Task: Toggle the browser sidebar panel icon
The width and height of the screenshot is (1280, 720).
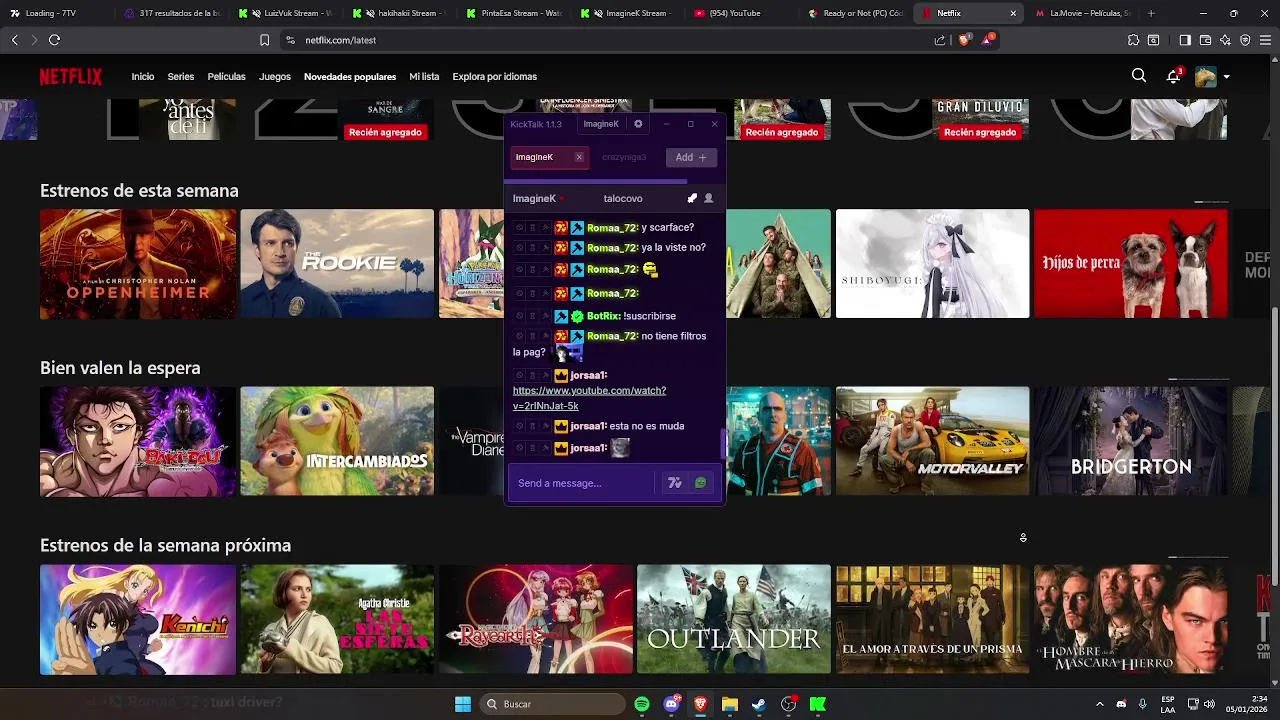Action: 1185,40
